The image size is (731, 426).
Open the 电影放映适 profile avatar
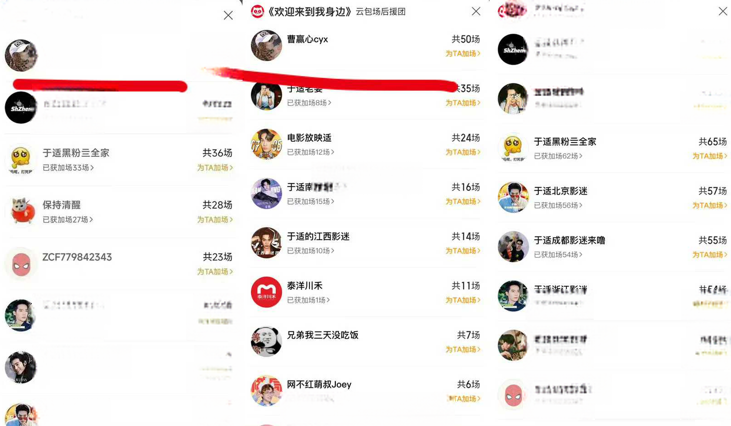pyautogui.click(x=266, y=144)
